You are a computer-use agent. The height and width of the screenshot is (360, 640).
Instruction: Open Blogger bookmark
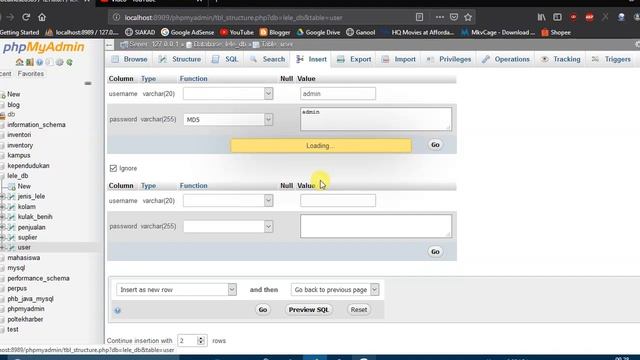(x=275, y=32)
